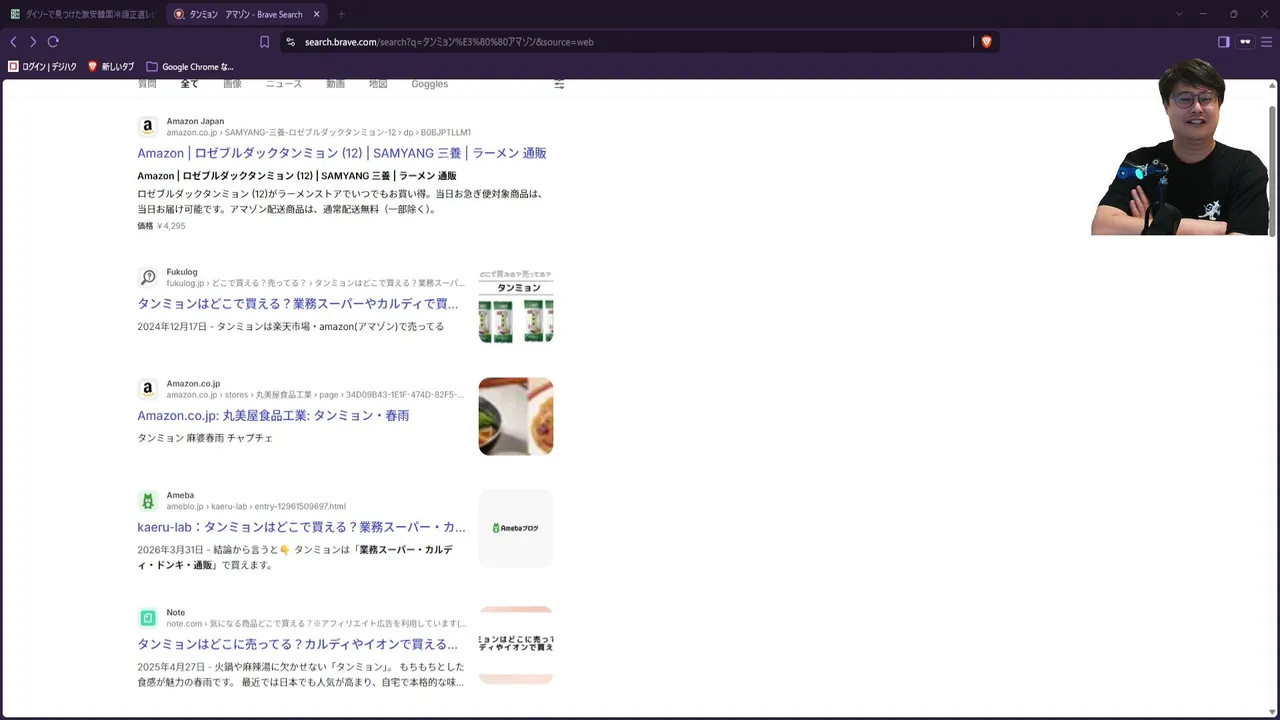Image resolution: width=1280 pixels, height=720 pixels.
Task: Click the Note favicon icon
Action: point(148,618)
